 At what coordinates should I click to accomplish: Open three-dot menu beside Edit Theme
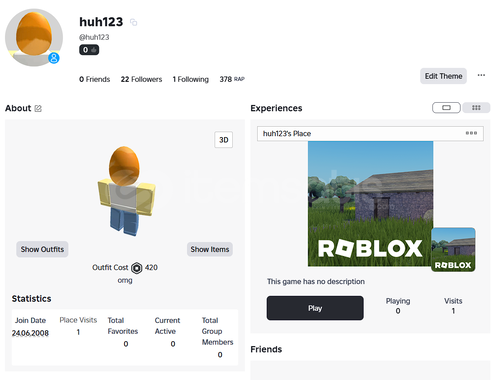pos(481,75)
